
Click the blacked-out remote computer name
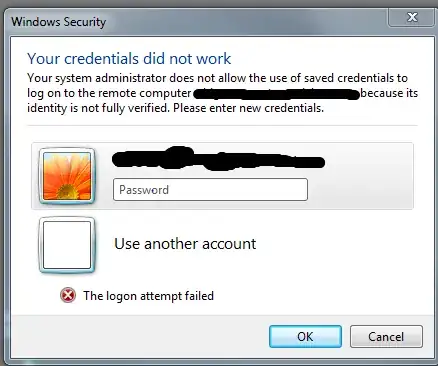[x=276, y=94]
